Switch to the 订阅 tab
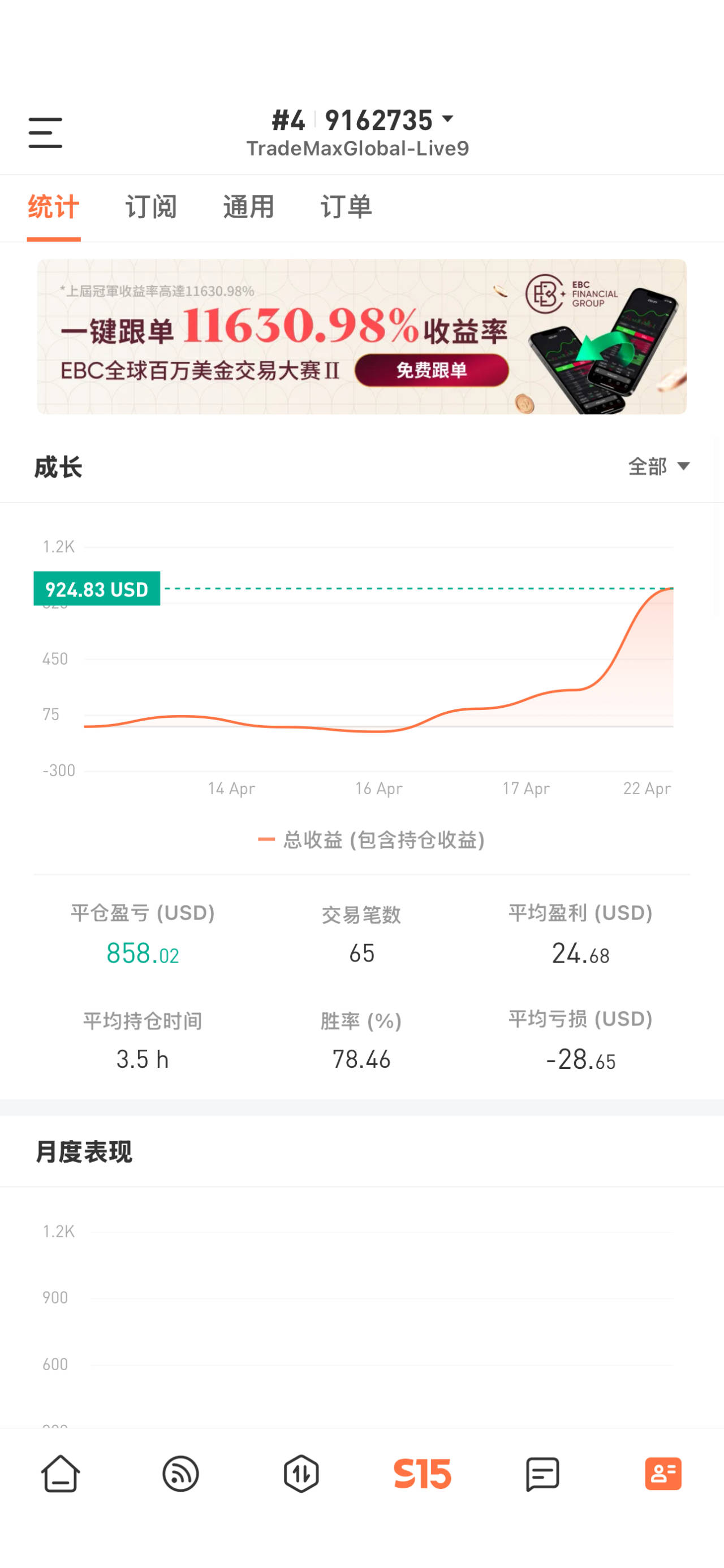 151,207
